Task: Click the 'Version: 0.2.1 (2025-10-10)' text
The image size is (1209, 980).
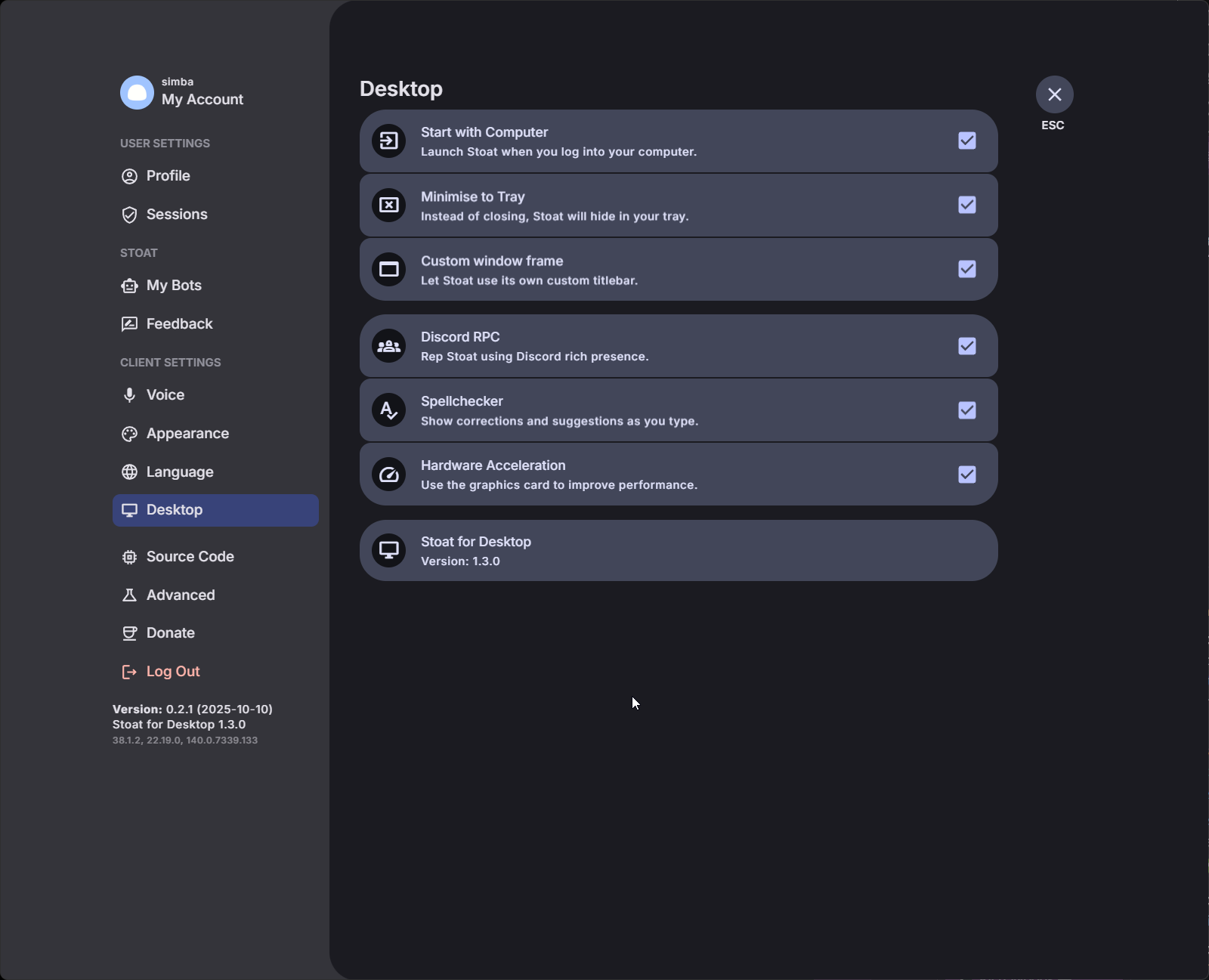Action: (x=193, y=709)
